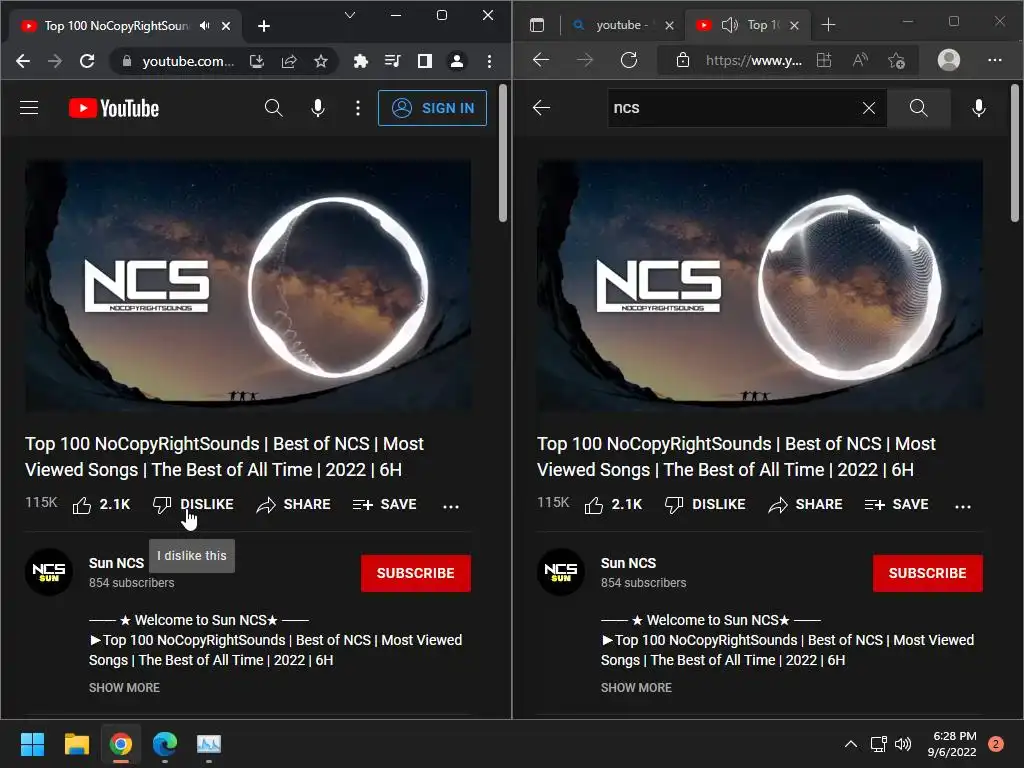Image resolution: width=1024 pixels, height=768 pixels.
Task: Open Sun NCS channel avatar in Chrome
Action: [x=49, y=572]
